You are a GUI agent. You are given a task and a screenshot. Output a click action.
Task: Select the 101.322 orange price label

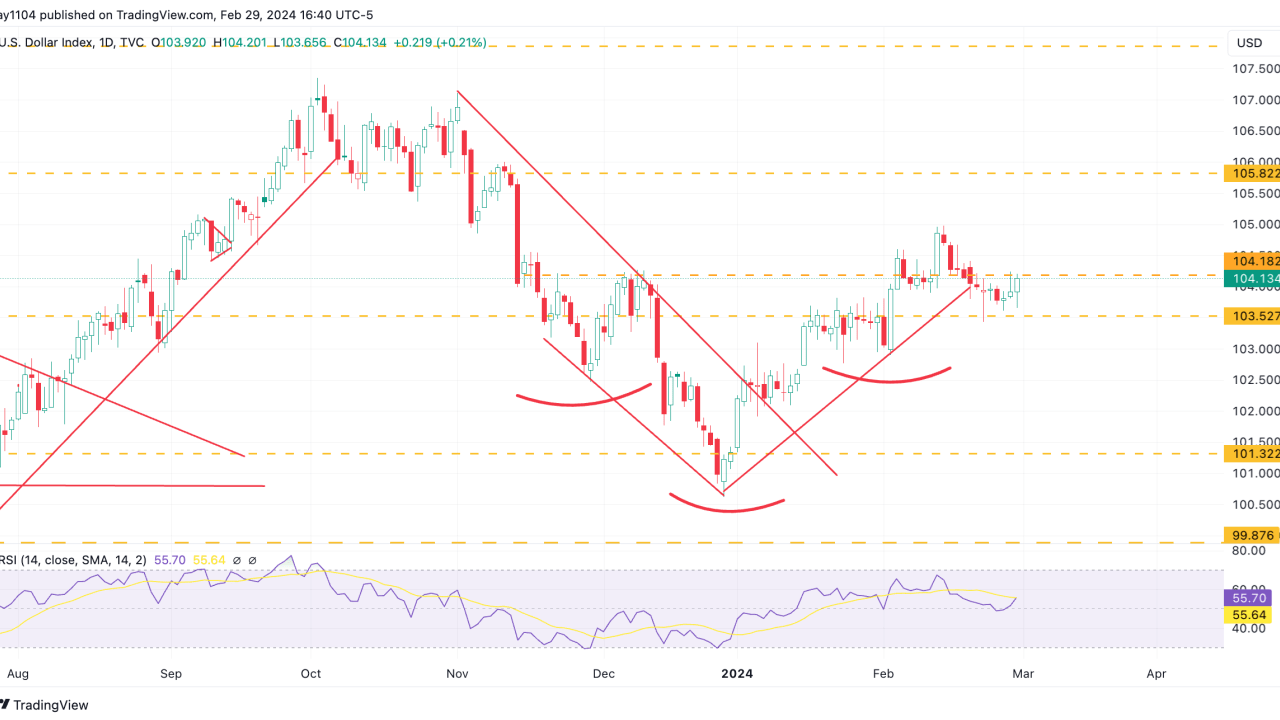(1252, 453)
